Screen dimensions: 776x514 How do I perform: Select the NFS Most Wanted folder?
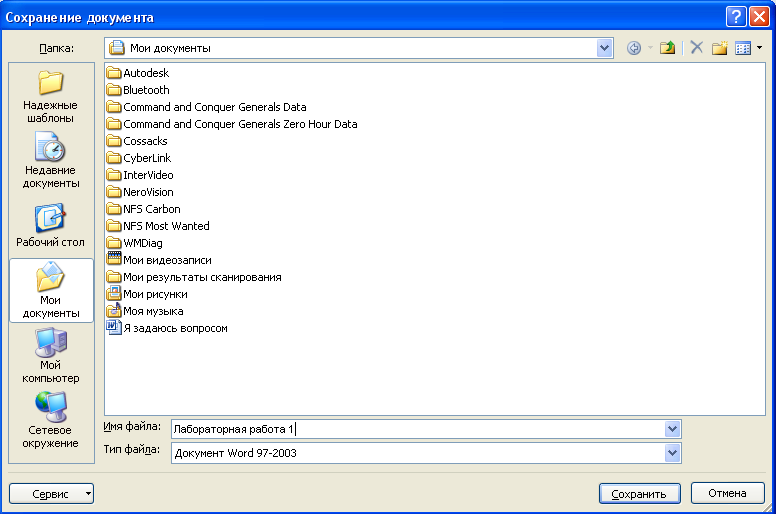[158, 226]
